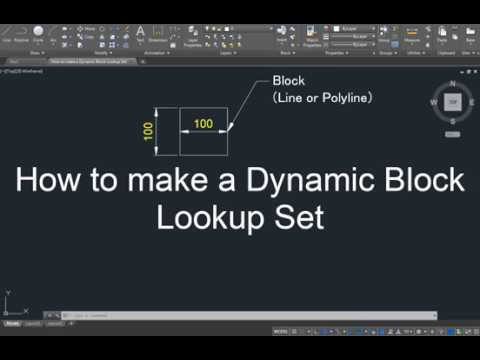This screenshot has height=360, width=480.
Task: Click the W compass direction on ViewCube
Action: 434,102
